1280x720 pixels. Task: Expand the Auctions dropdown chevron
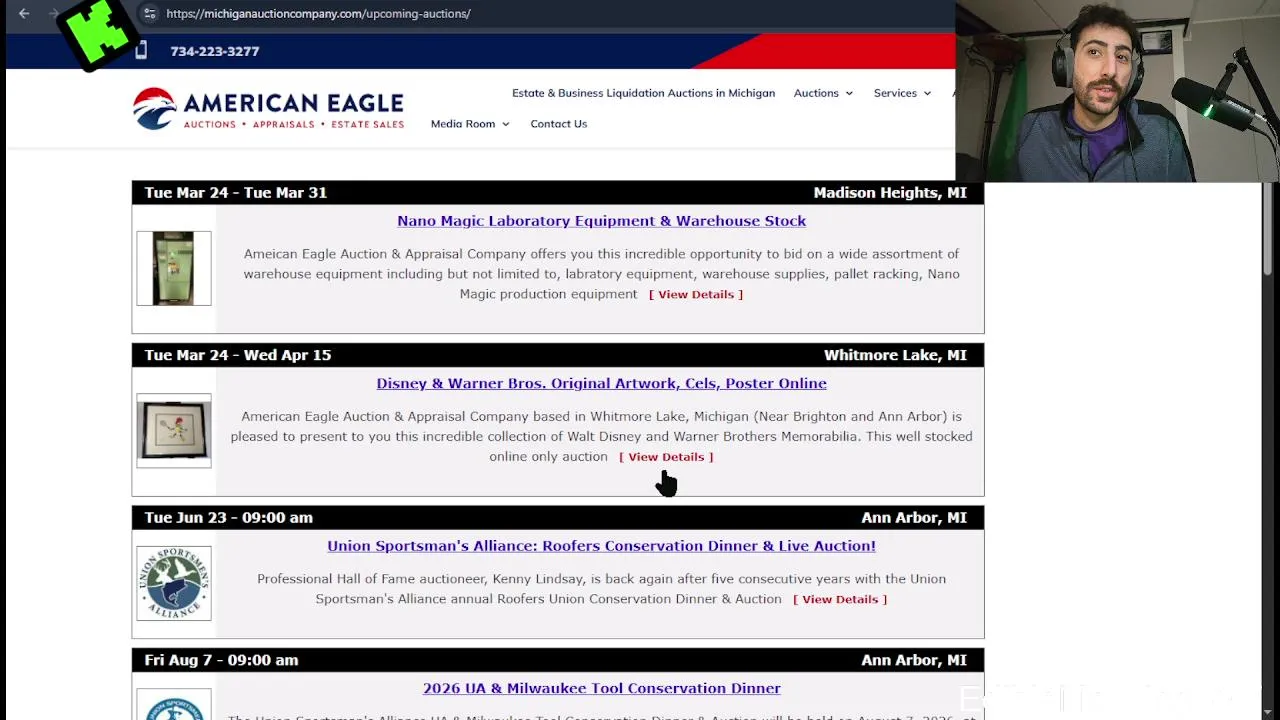849,93
